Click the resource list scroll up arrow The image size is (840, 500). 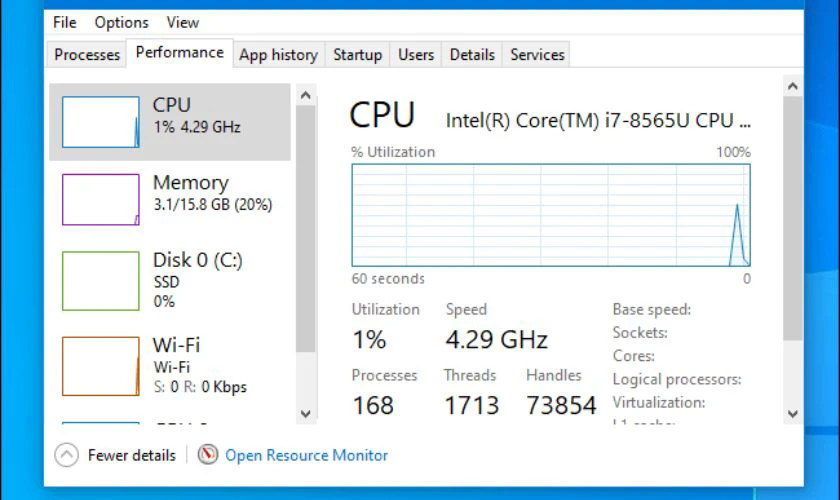click(x=306, y=95)
